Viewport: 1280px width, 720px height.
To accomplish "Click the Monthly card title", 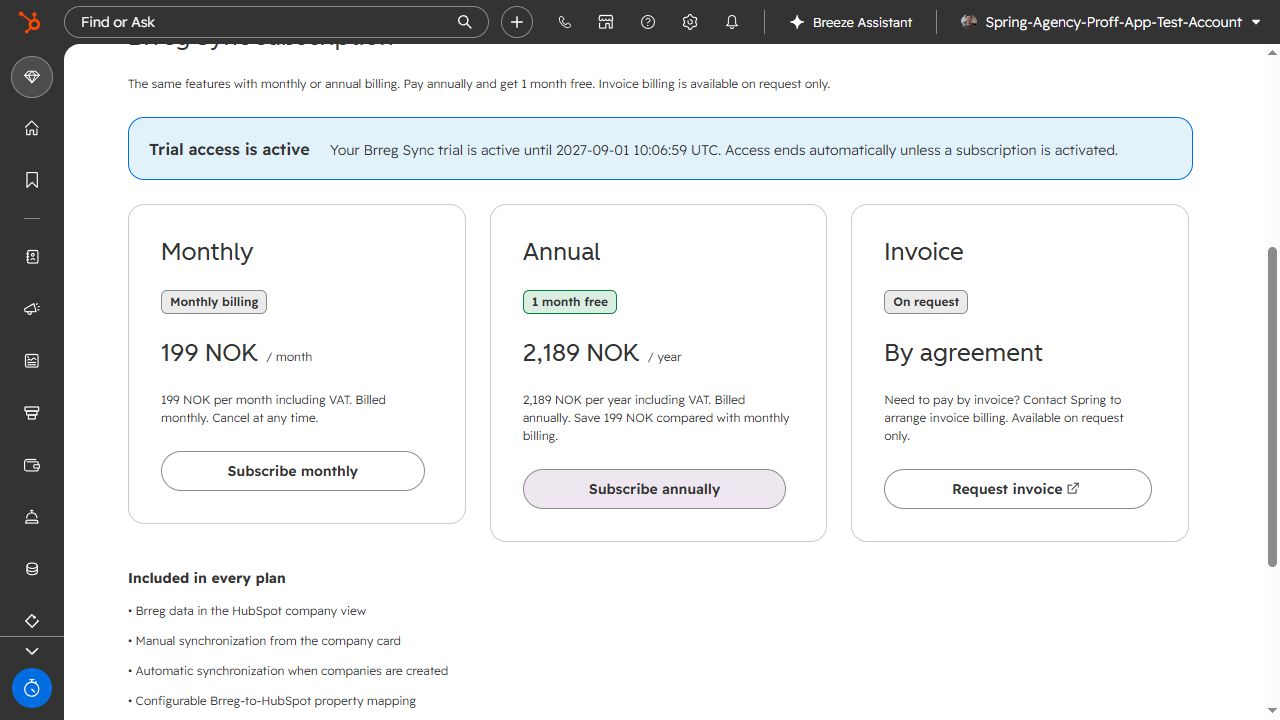I will point(207,252).
